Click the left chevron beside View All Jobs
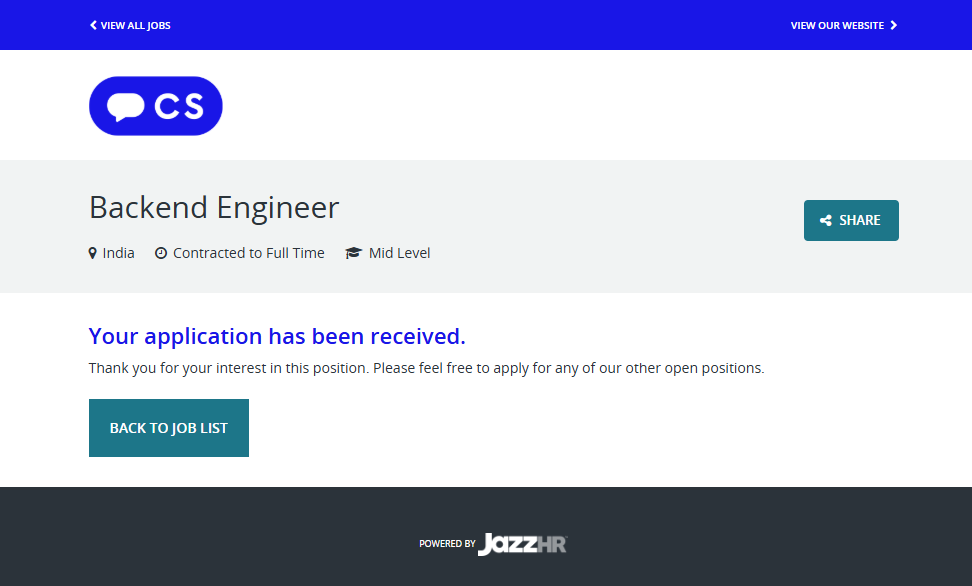This screenshot has height=586, width=972. [93, 25]
